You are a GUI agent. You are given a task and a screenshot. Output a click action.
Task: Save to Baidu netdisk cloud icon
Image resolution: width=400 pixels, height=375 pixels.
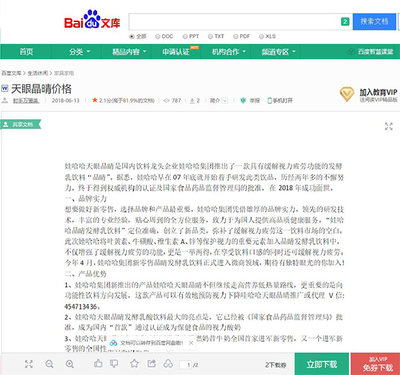point(168,363)
